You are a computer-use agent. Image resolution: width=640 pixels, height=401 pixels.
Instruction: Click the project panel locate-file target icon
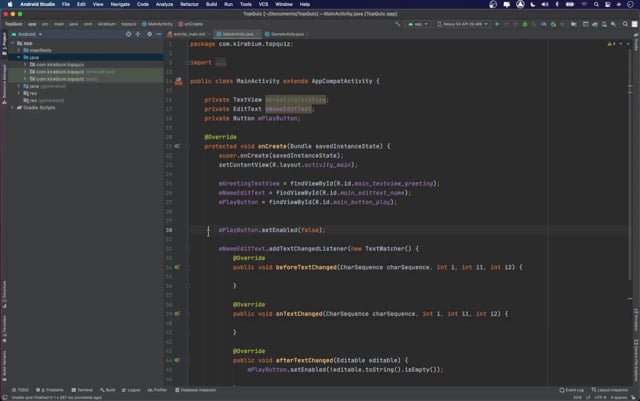pos(129,34)
